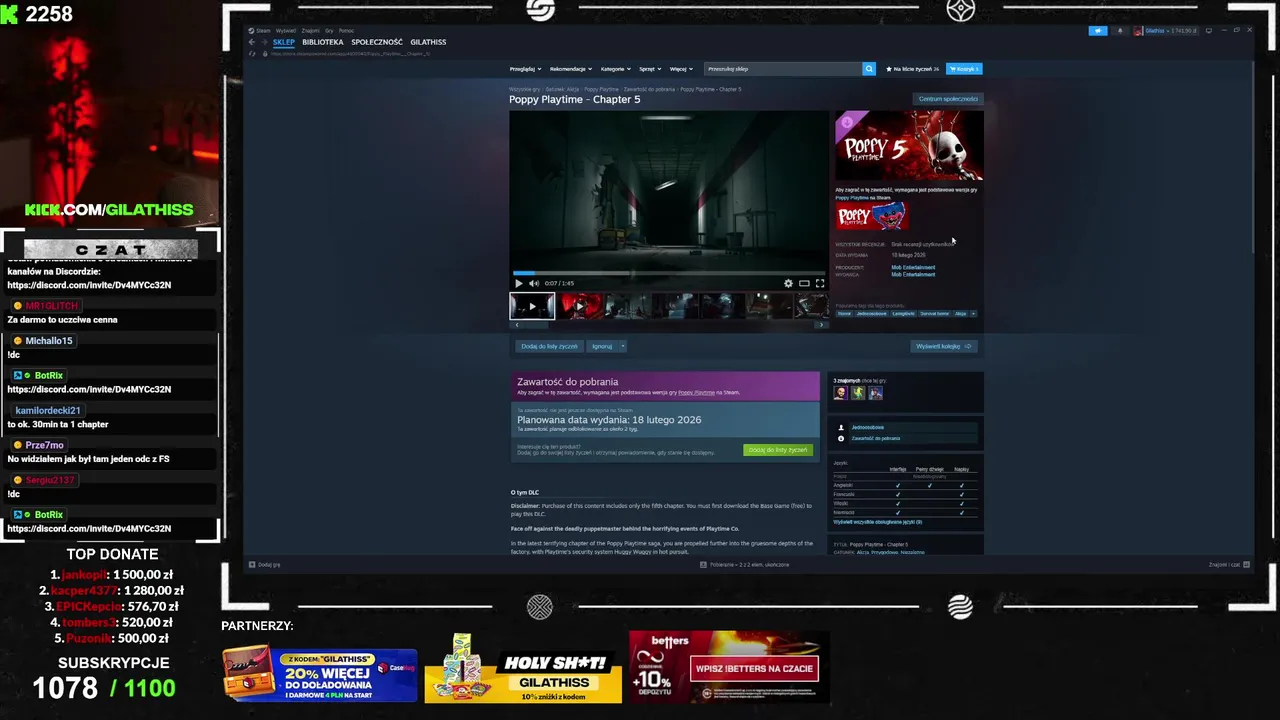1280x720 pixels.
Task: Open the Znajomi menu in title bar
Action: [310, 31]
